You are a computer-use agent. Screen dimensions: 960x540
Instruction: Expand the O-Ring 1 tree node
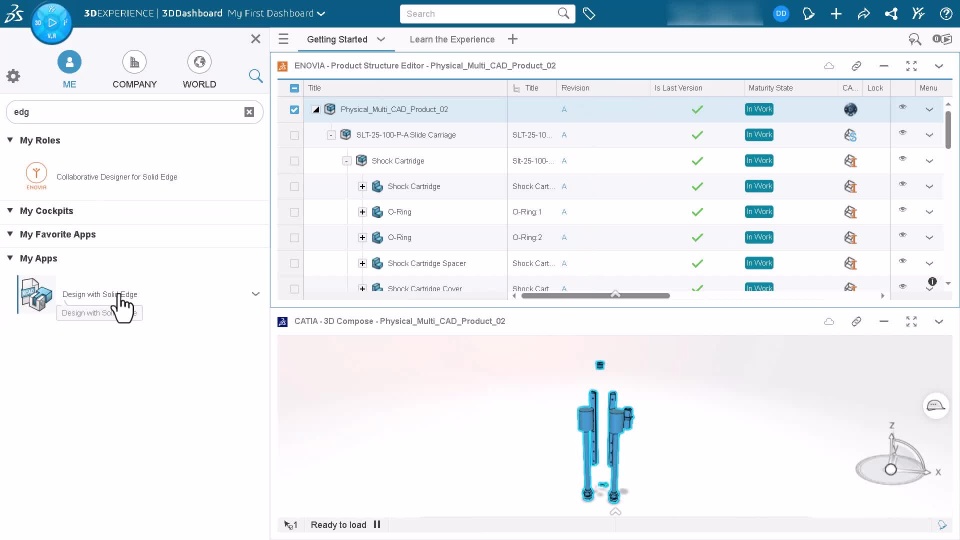coord(362,212)
